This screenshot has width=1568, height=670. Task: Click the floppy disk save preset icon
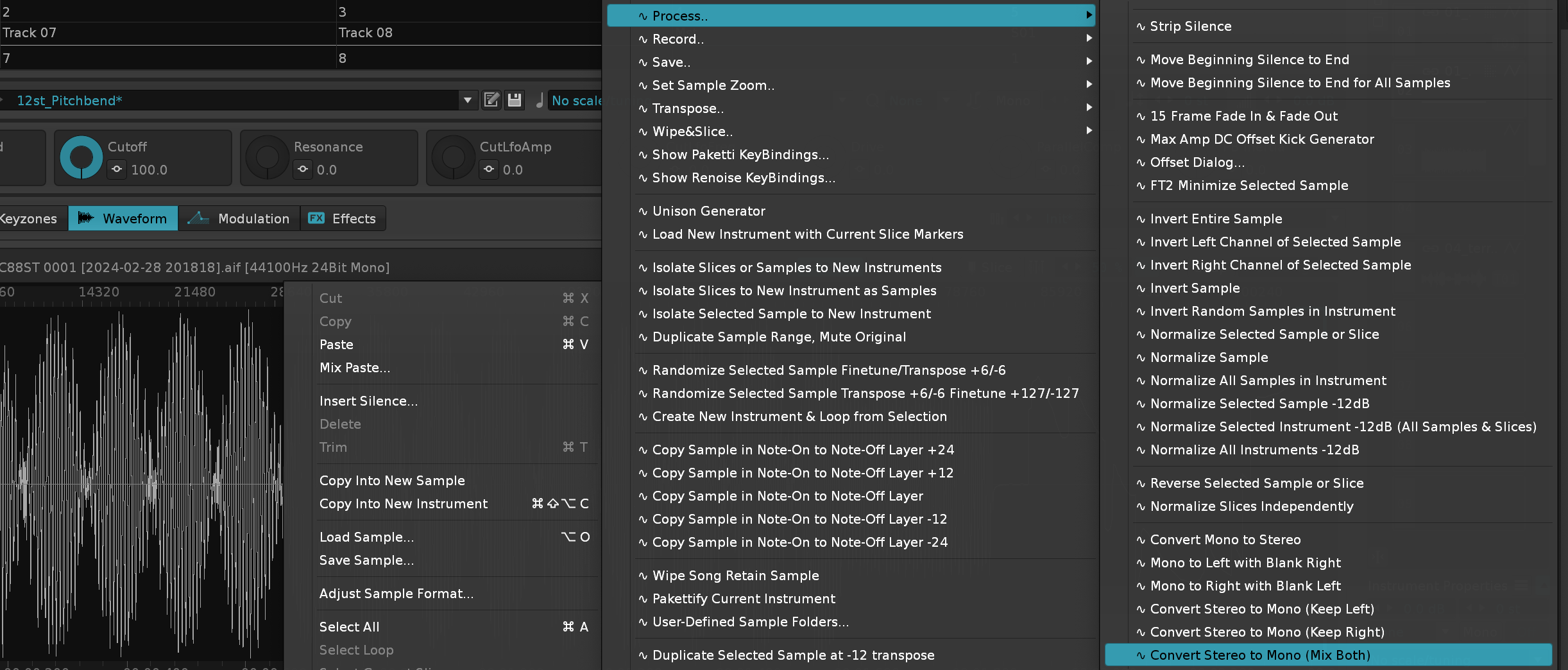(515, 100)
